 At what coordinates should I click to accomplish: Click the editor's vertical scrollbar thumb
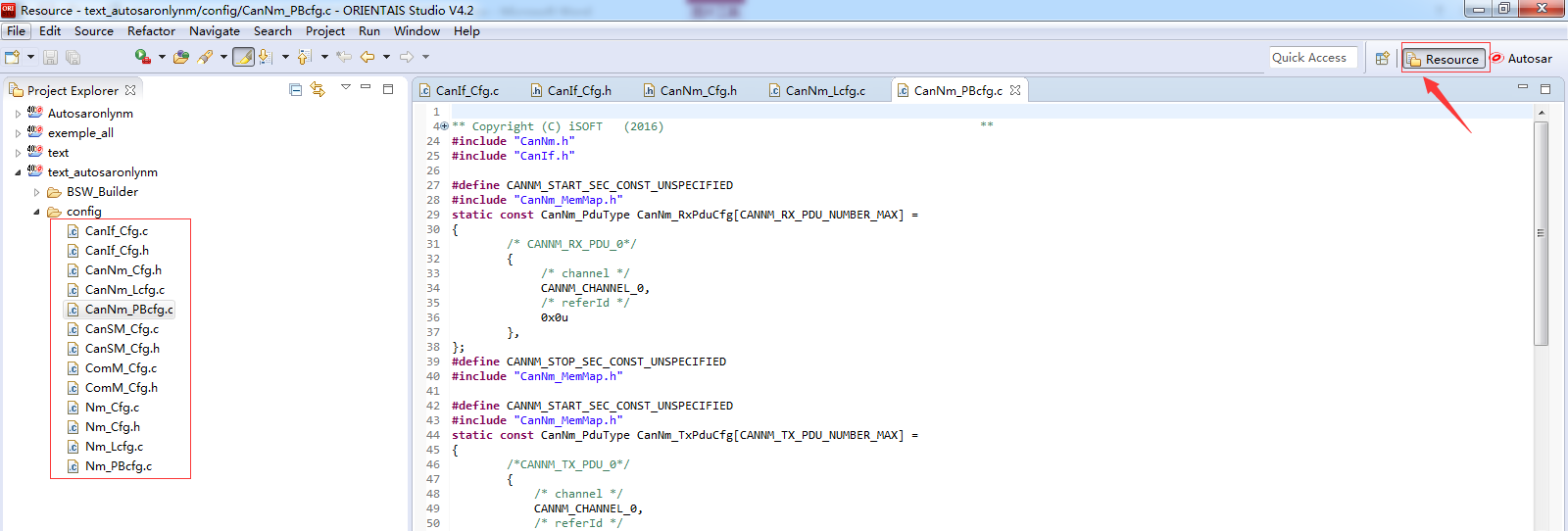(1541, 233)
